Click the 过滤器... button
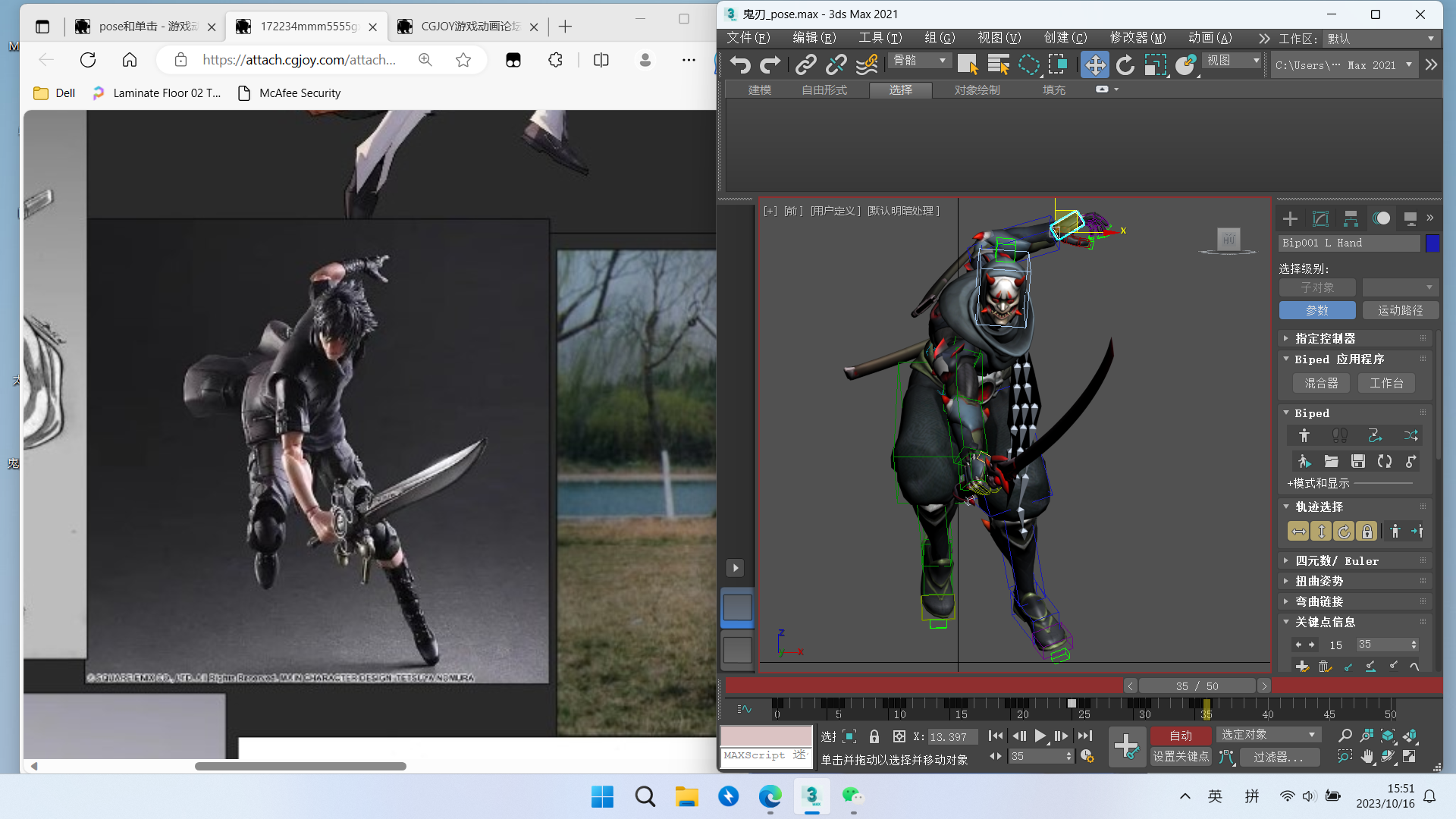The image size is (1456, 819). [1279, 757]
